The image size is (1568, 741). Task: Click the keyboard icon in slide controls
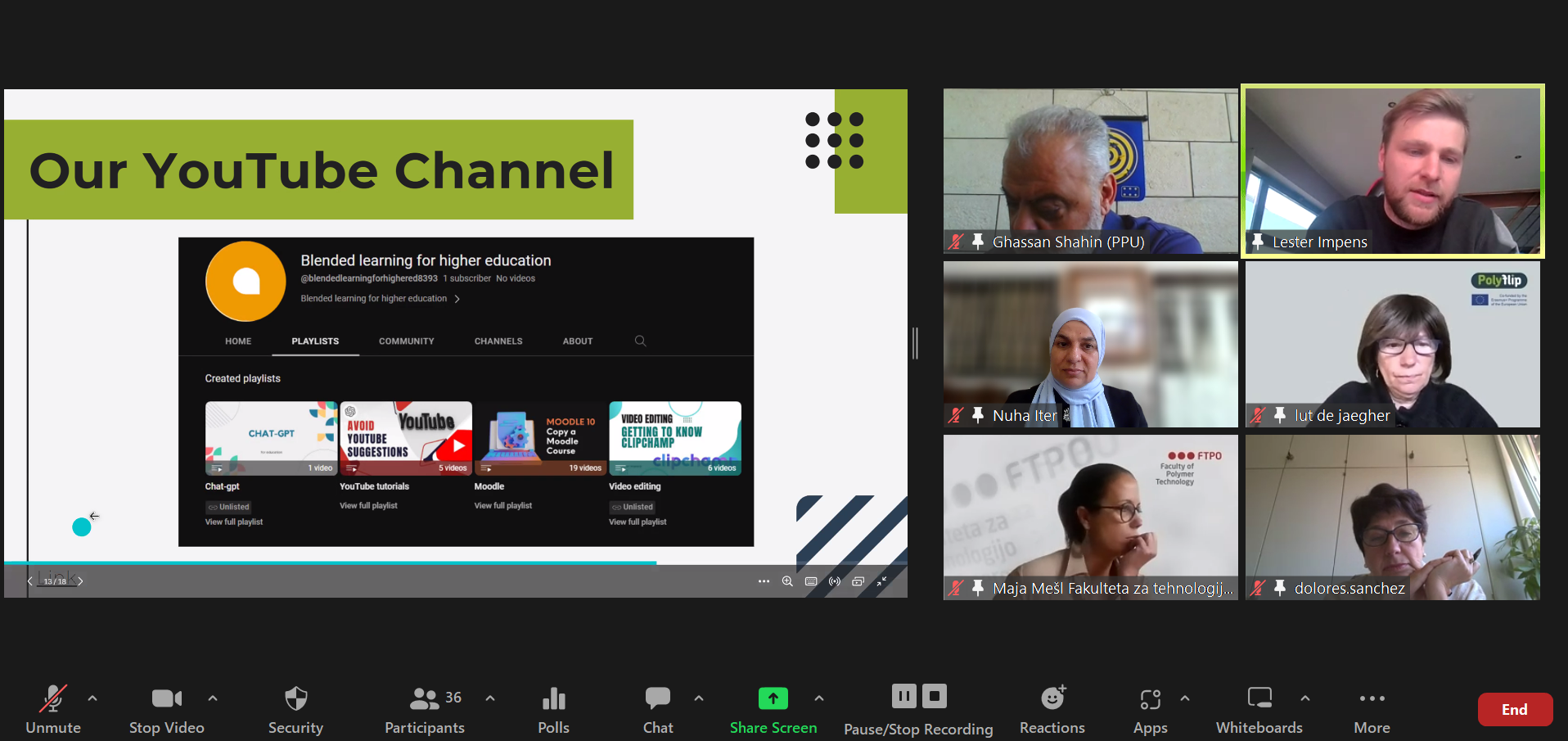pyautogui.click(x=811, y=581)
